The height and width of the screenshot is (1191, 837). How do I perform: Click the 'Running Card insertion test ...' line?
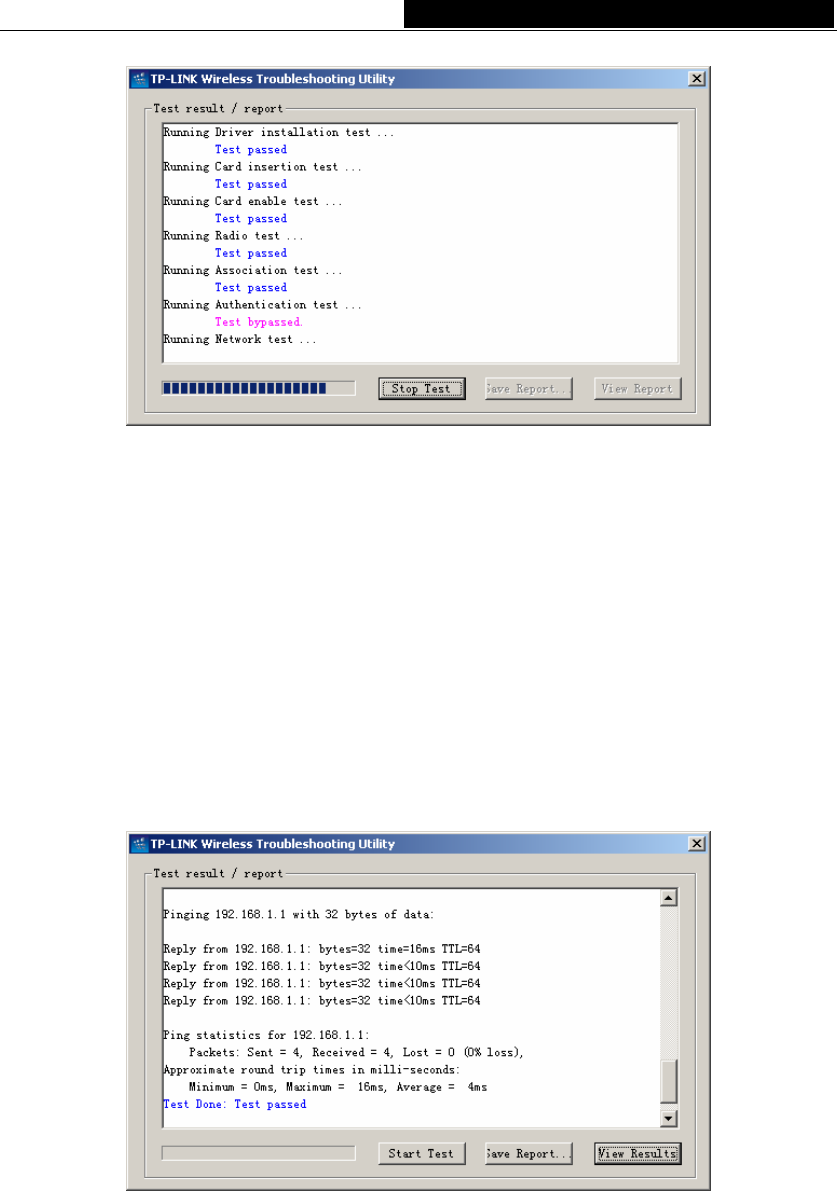tap(263, 167)
